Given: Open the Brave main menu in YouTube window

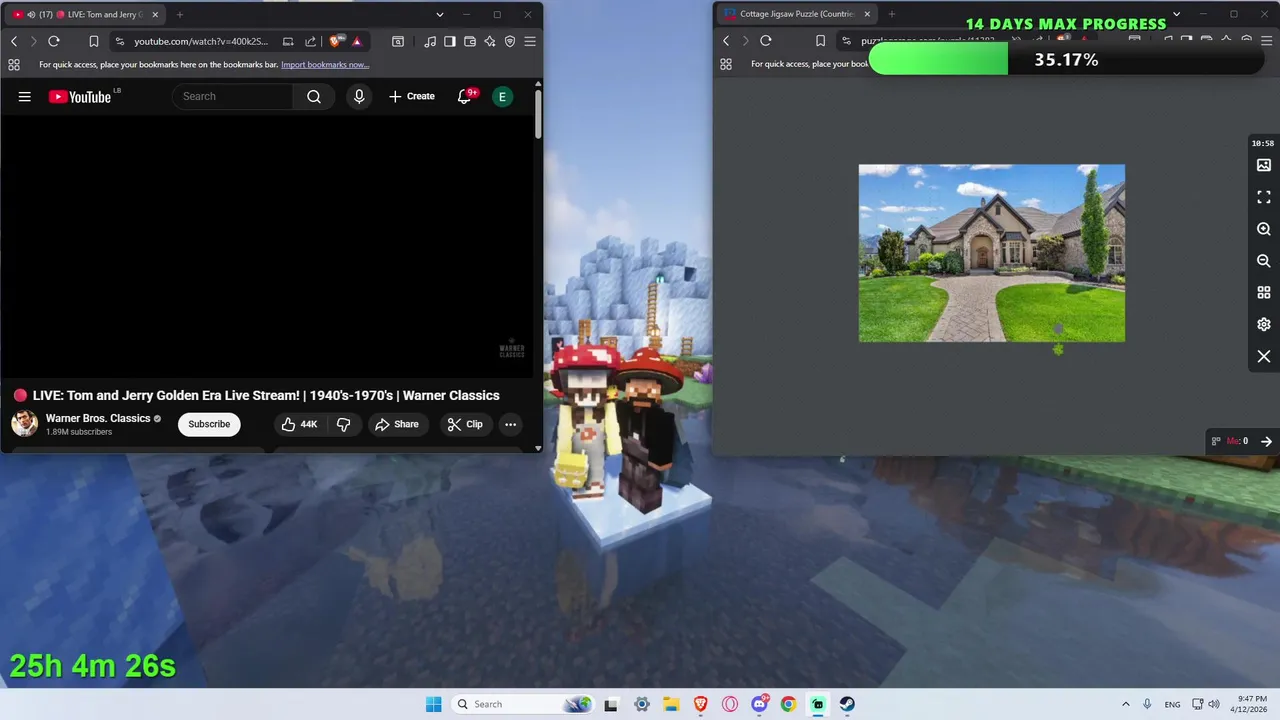Looking at the screenshot, I should pyautogui.click(x=530, y=41).
